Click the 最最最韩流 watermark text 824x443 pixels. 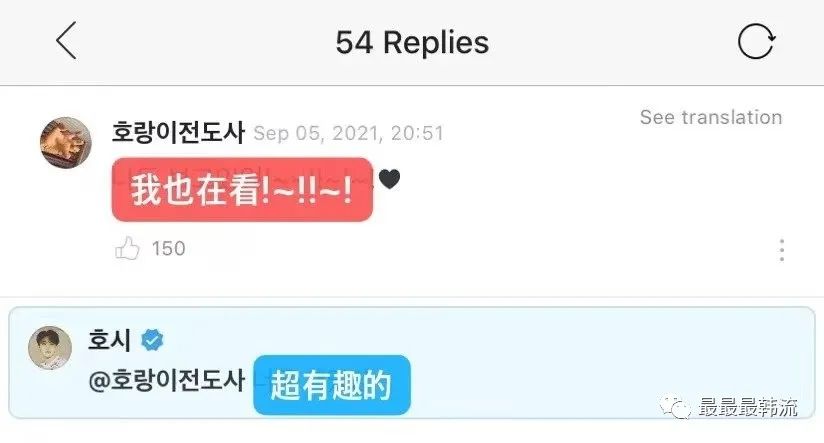[748, 407]
